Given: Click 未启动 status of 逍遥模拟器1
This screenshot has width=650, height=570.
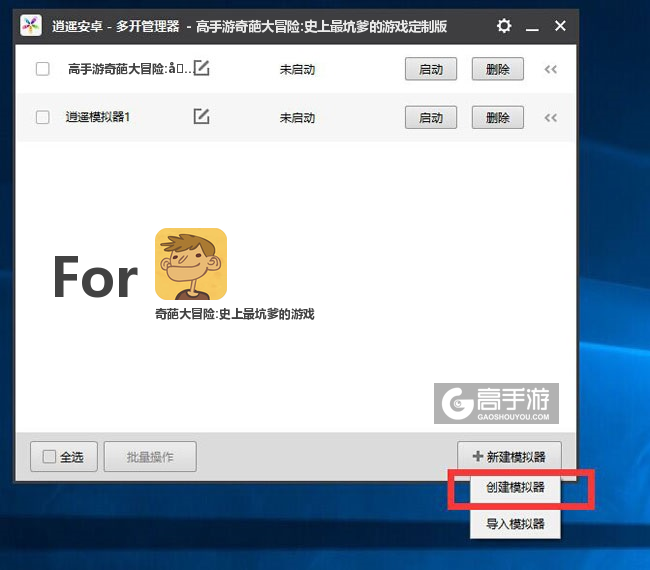Looking at the screenshot, I should coord(297,118).
